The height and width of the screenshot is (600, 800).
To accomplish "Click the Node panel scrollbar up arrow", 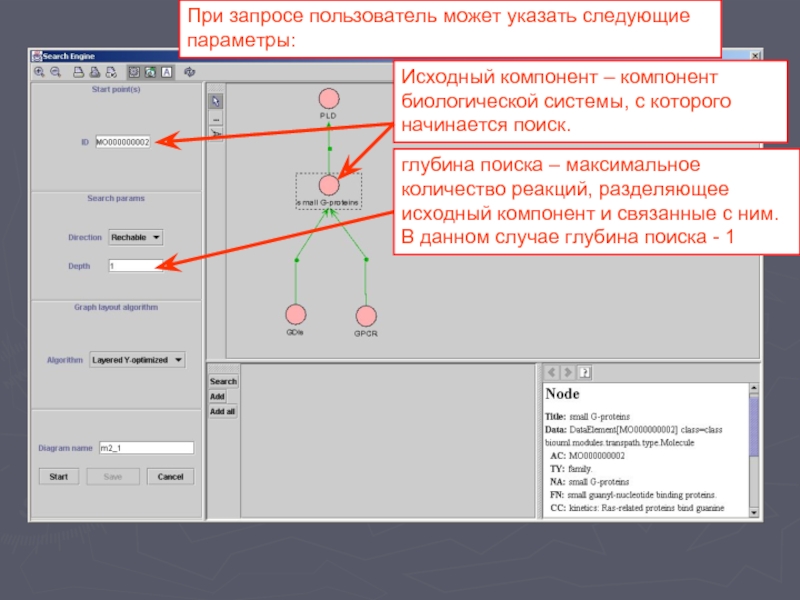I will [754, 388].
